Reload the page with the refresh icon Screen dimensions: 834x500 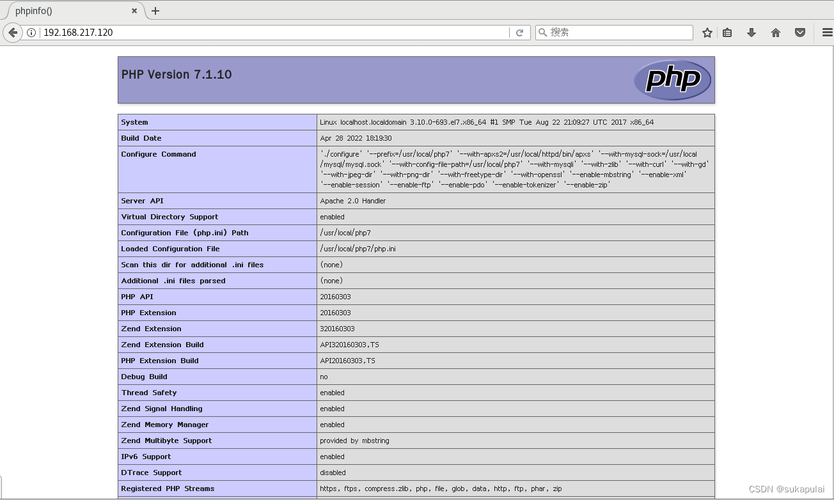coord(520,32)
